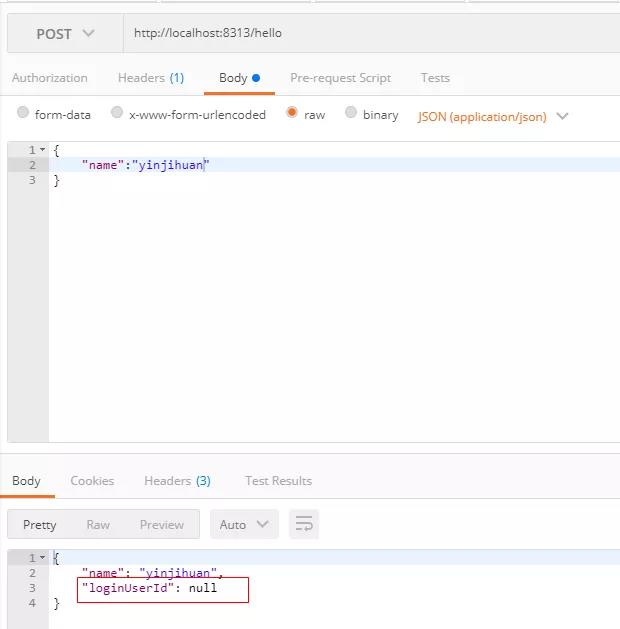Image resolution: width=620 pixels, height=629 pixels.
Task: Open the response Headers (3) tab
Action: (177, 481)
